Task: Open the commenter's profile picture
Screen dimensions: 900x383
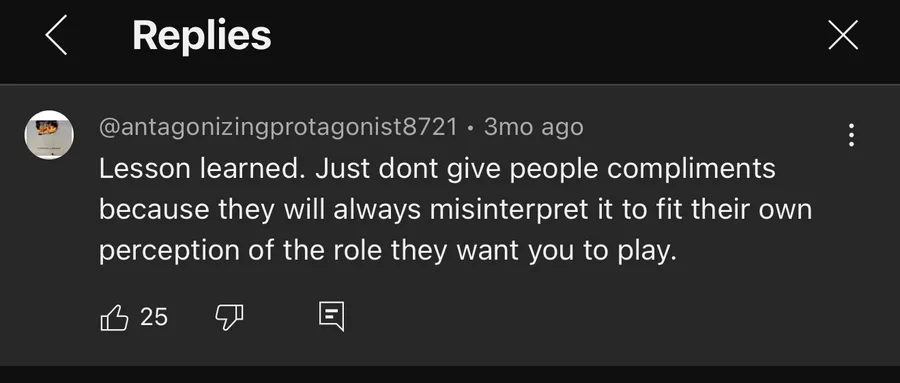Action: point(49,134)
